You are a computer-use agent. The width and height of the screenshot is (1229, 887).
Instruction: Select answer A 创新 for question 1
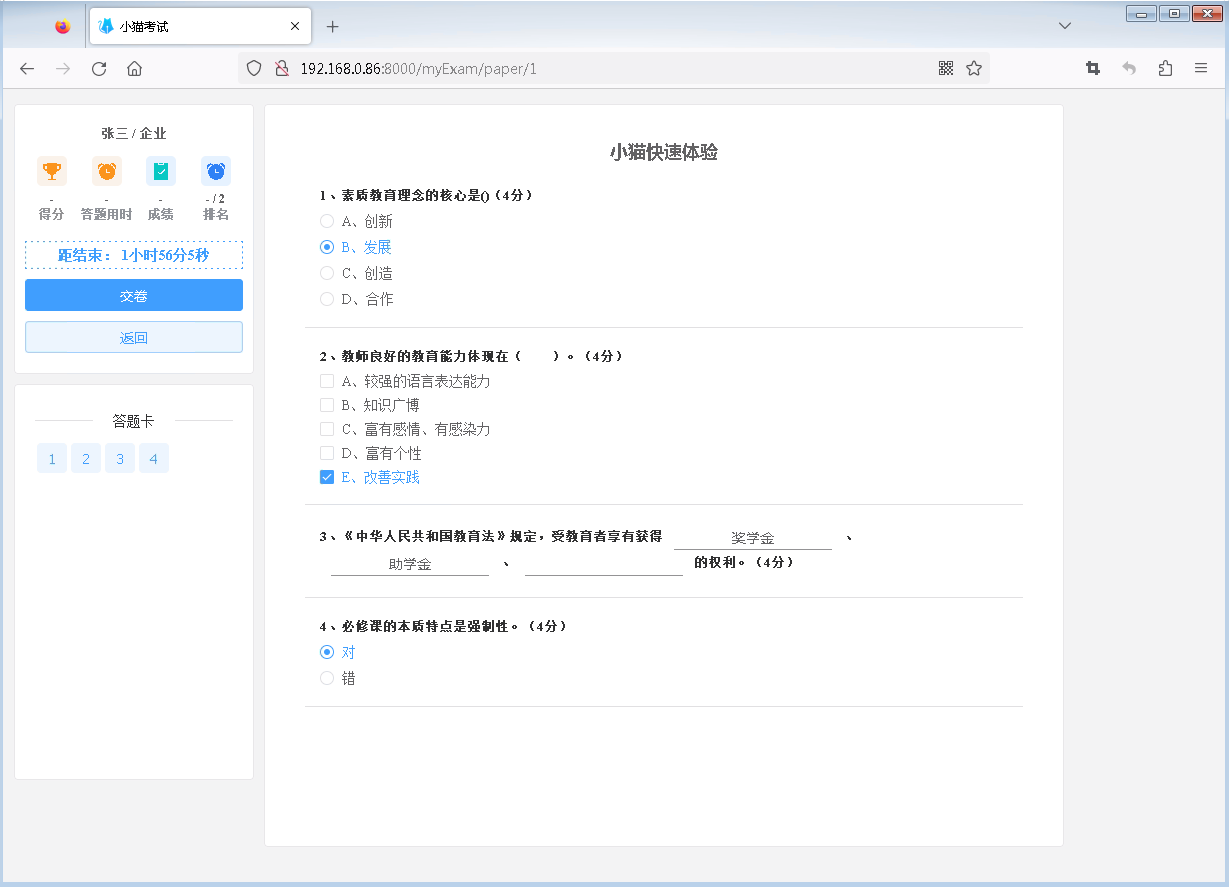(327, 221)
